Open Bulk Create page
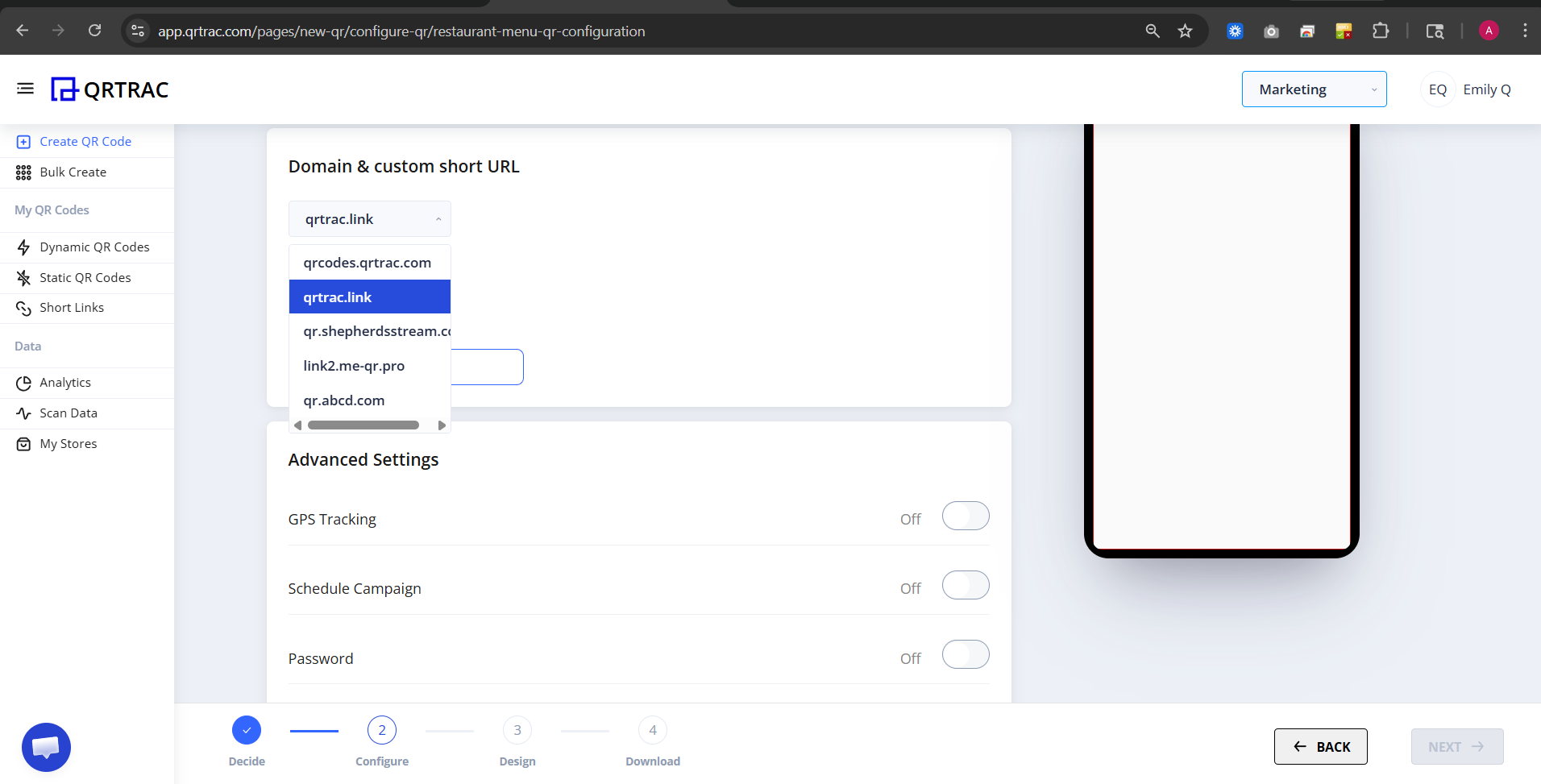Image resolution: width=1541 pixels, height=784 pixels. pos(73,172)
